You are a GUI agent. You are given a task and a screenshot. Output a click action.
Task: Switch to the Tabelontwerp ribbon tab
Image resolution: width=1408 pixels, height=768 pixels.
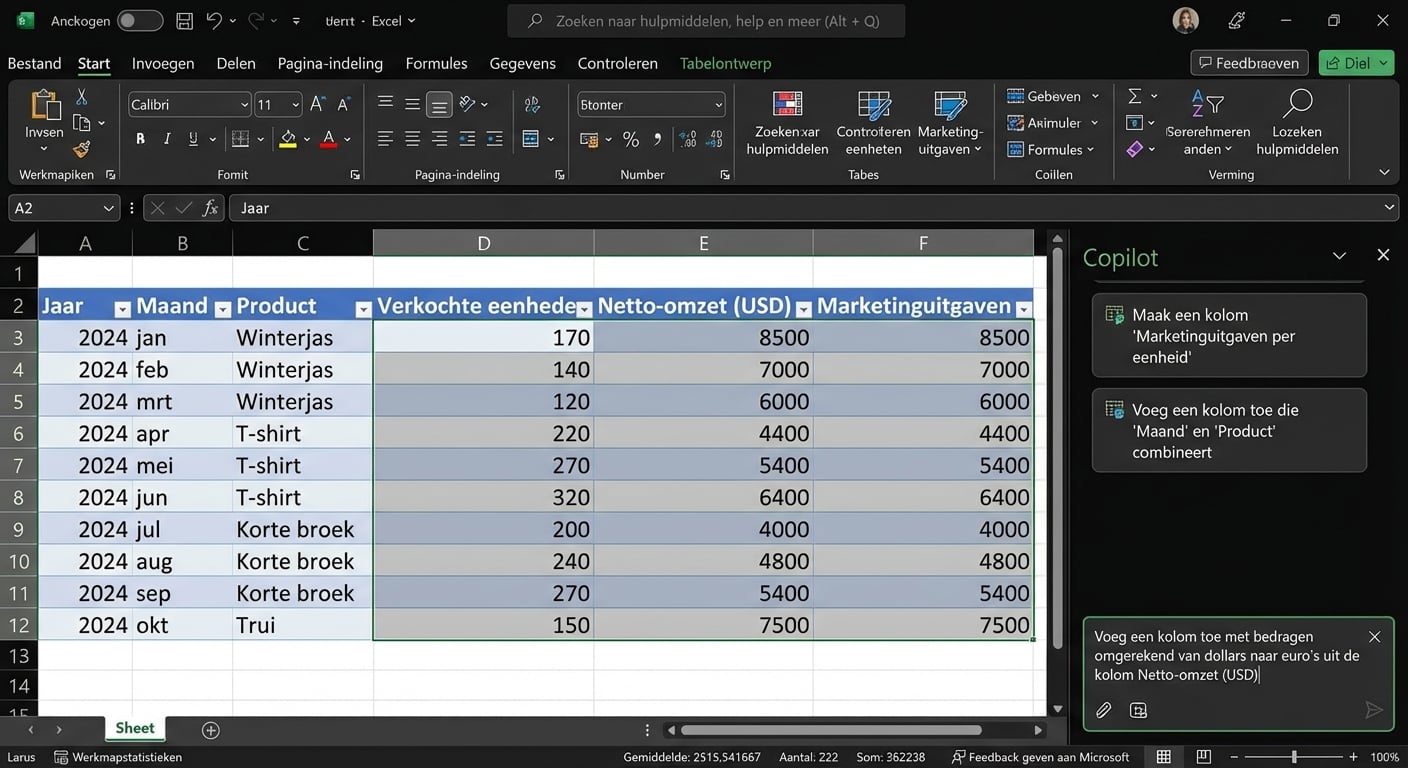(x=725, y=62)
